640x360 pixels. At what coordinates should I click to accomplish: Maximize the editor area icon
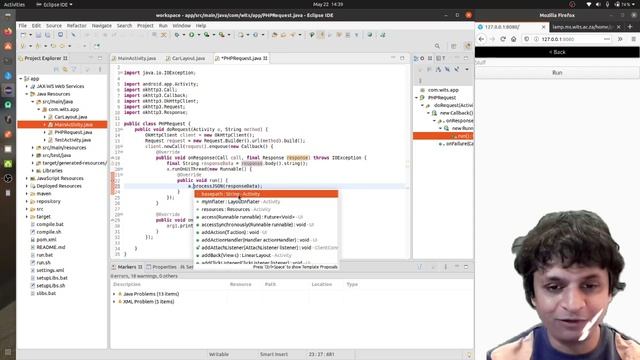[x=402, y=58]
